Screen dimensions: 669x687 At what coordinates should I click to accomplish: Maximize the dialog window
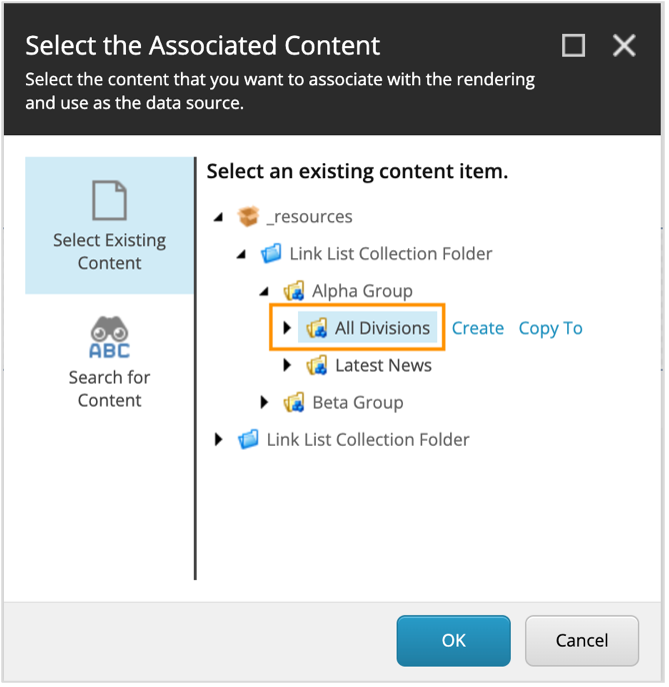574,45
